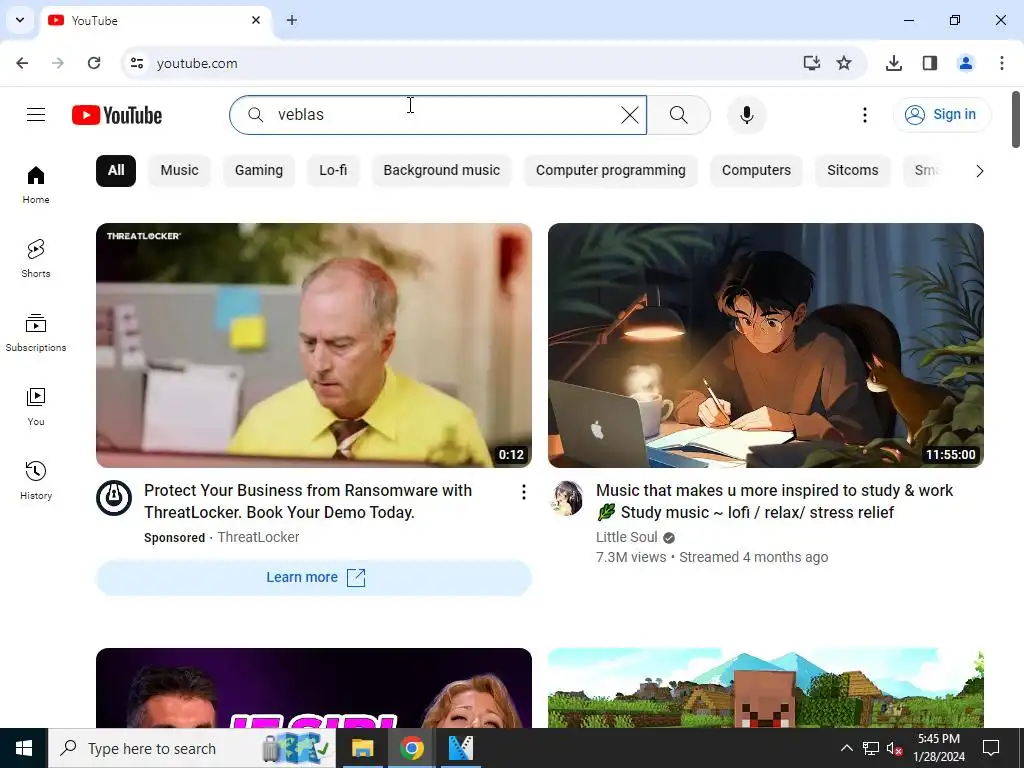The width and height of the screenshot is (1024, 768).
Task: Toggle the Chrome side panel
Action: point(929,63)
